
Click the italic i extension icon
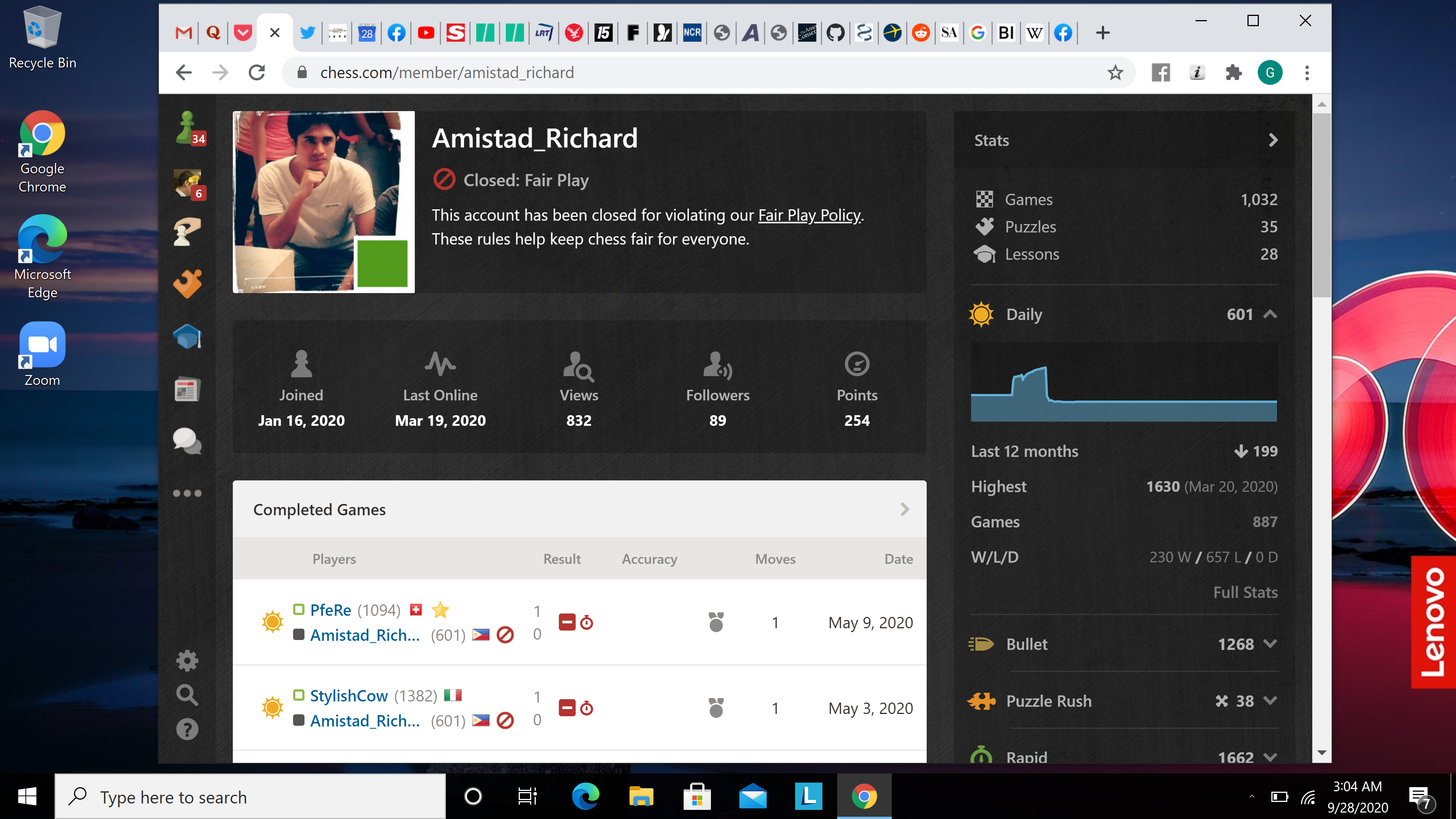1197,72
